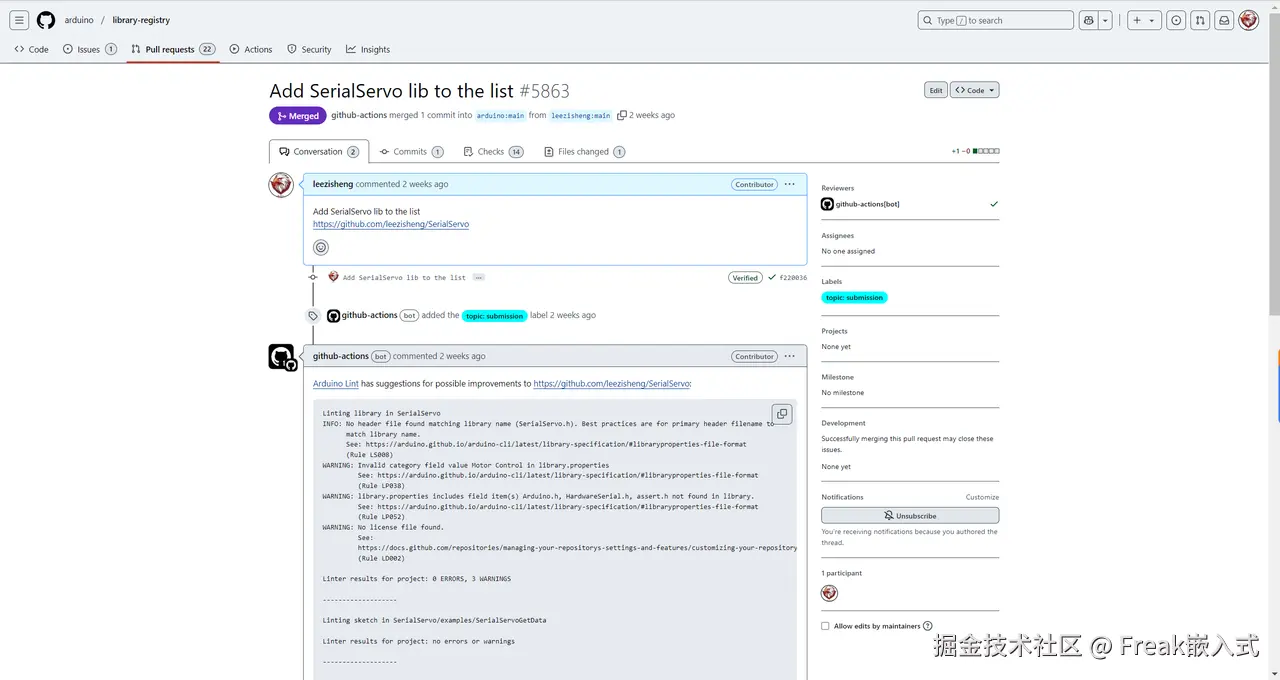The image size is (1280, 680).
Task: Click the Contributor badge on leezisheng's comment
Action: [754, 184]
